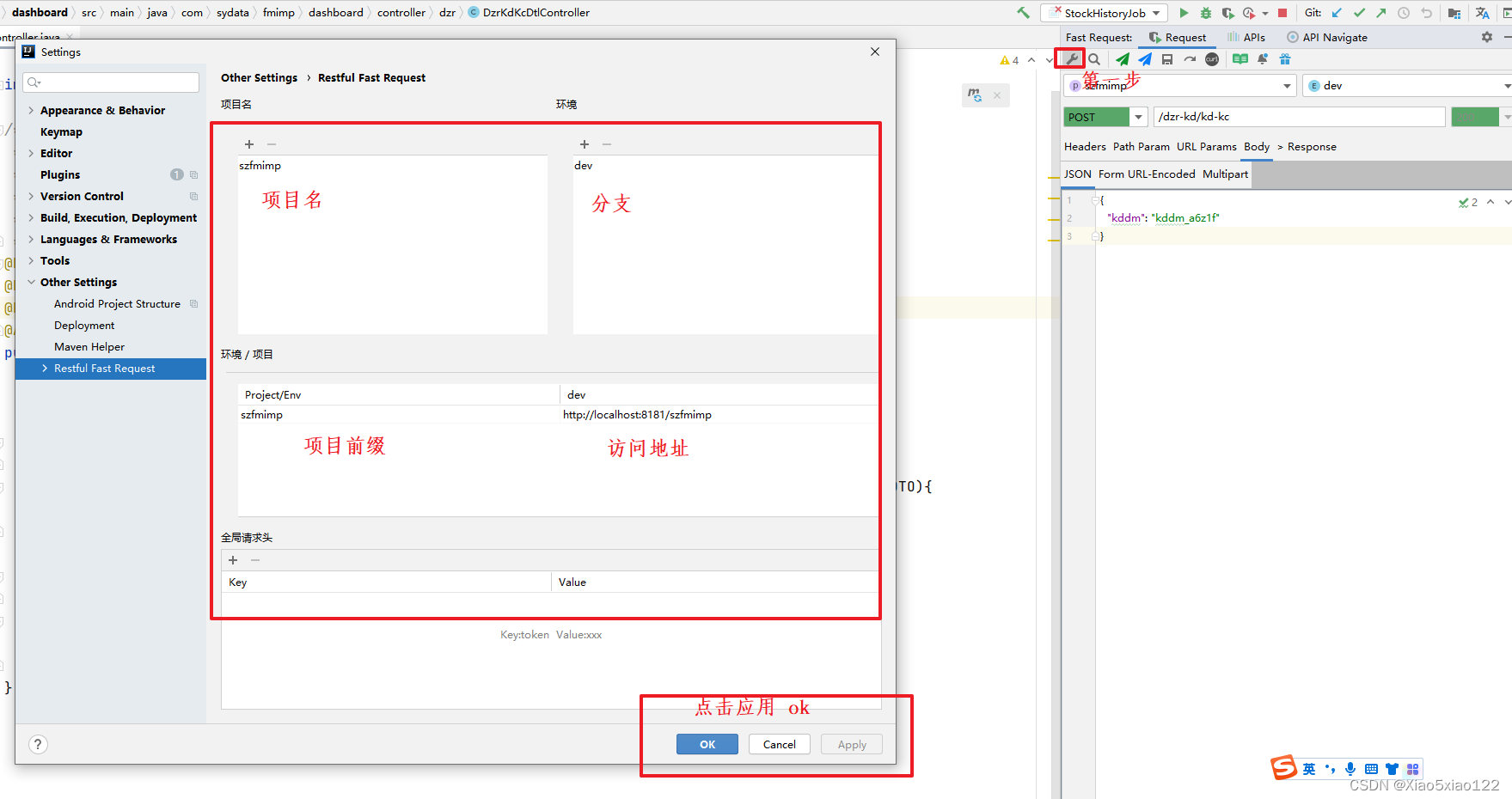Send and download with blue paper plane icon
Image resolution: width=1512 pixels, height=799 pixels.
coord(1145,59)
